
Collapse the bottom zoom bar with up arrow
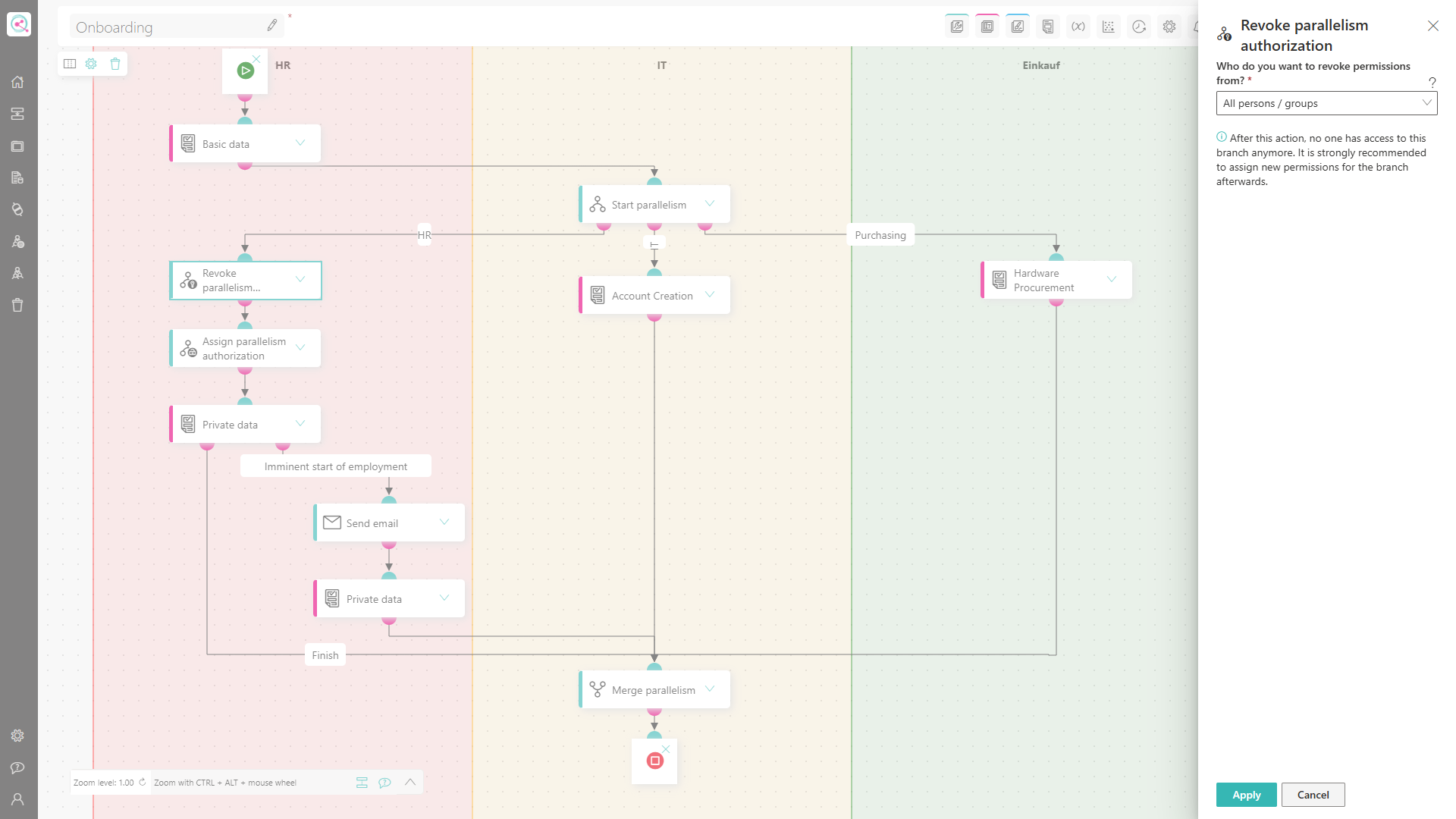410,782
